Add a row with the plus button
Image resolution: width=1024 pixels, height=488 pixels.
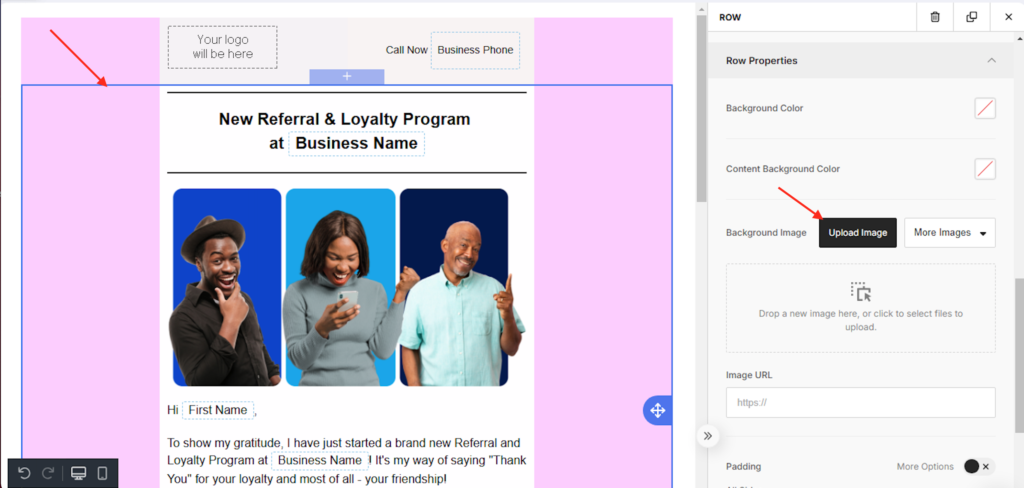[x=347, y=77]
